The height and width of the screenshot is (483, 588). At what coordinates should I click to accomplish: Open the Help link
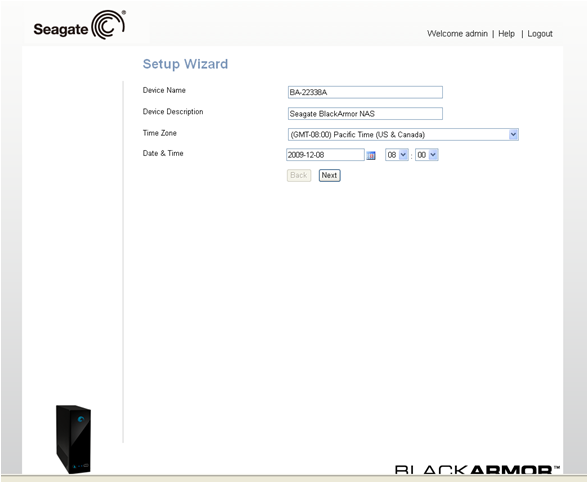(x=506, y=34)
